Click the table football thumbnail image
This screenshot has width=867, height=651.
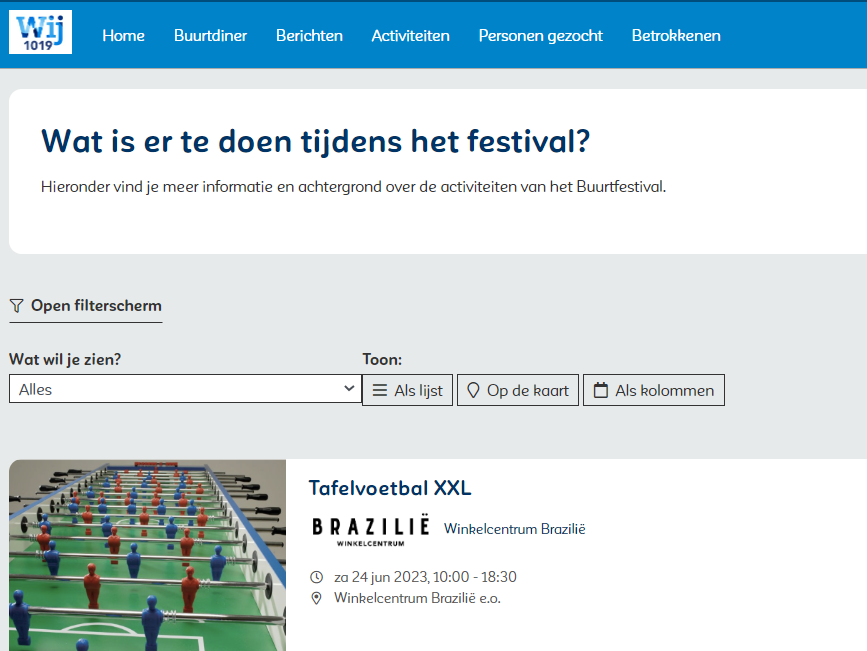coord(147,555)
